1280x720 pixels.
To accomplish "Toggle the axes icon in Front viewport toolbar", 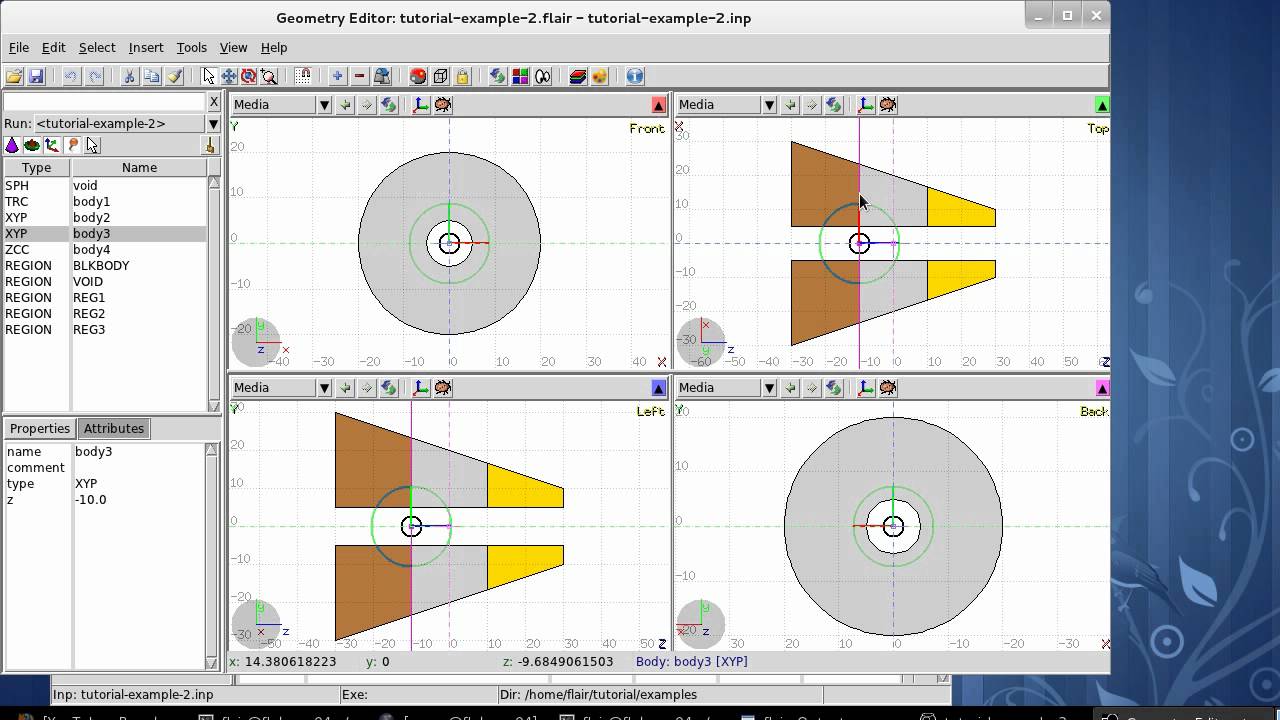I will (x=421, y=105).
